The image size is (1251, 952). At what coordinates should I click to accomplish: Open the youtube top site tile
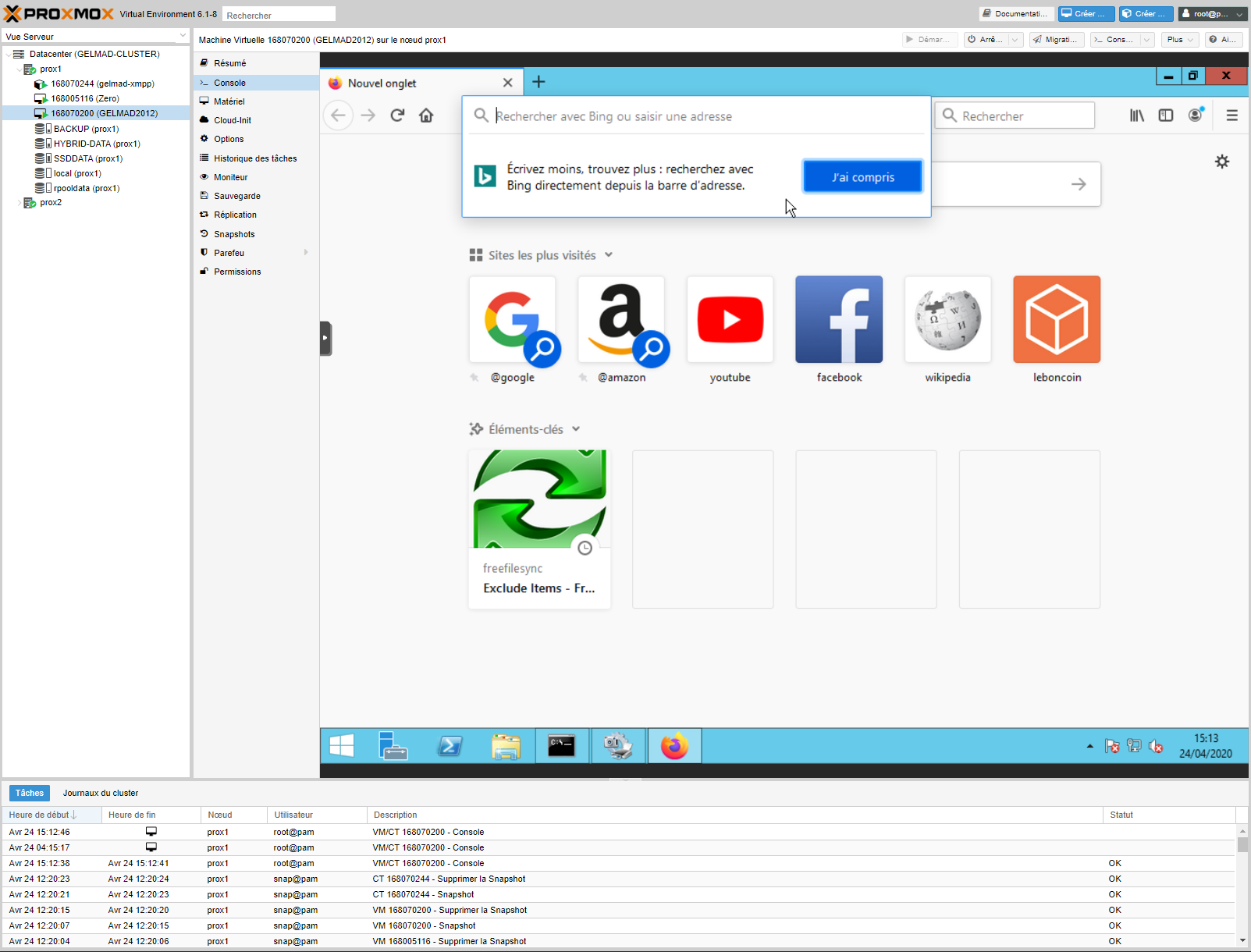coord(730,319)
